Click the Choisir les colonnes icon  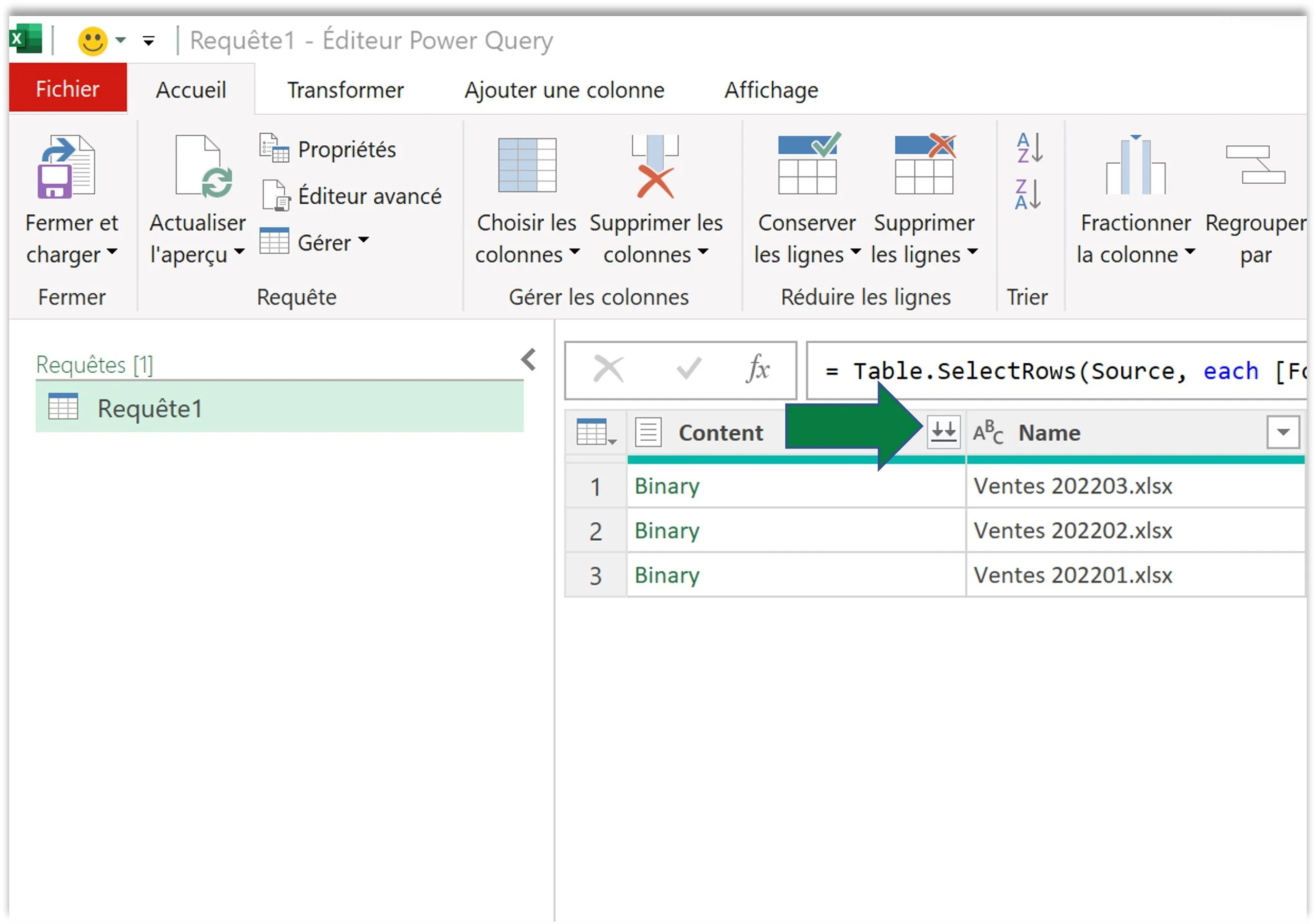tap(527, 166)
